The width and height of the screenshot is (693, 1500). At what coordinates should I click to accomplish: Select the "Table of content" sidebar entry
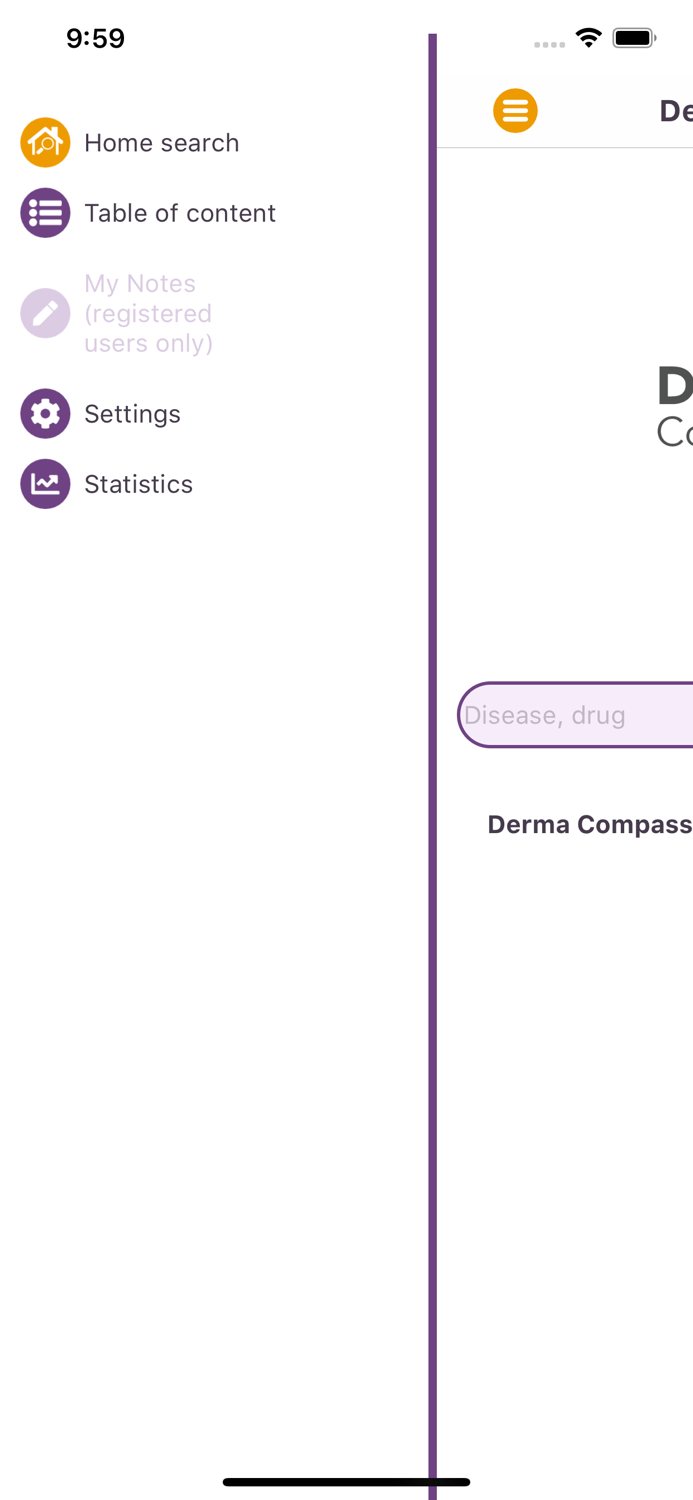[x=180, y=213]
